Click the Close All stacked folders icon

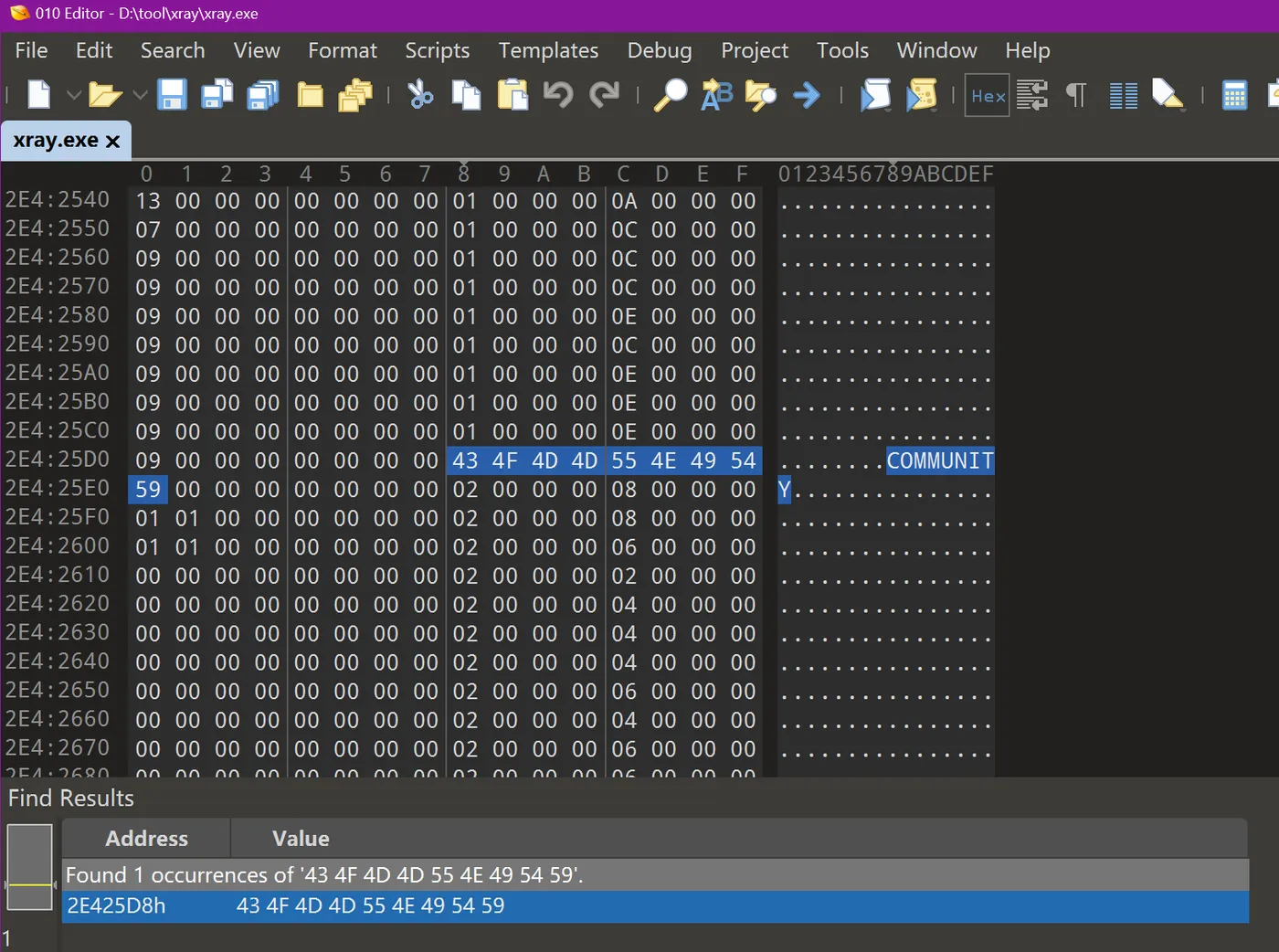[355, 95]
